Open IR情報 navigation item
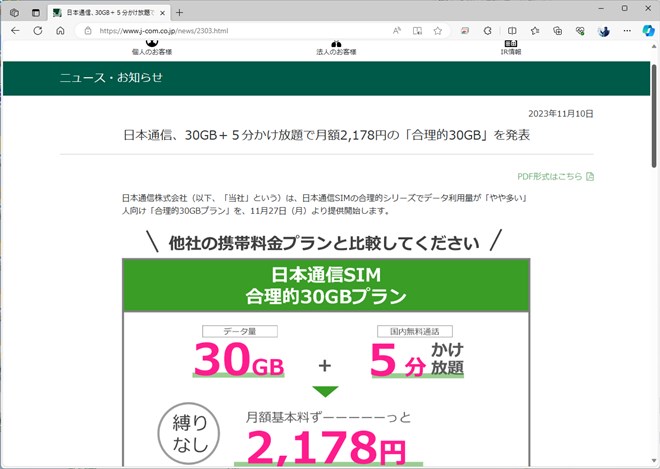 click(511, 48)
